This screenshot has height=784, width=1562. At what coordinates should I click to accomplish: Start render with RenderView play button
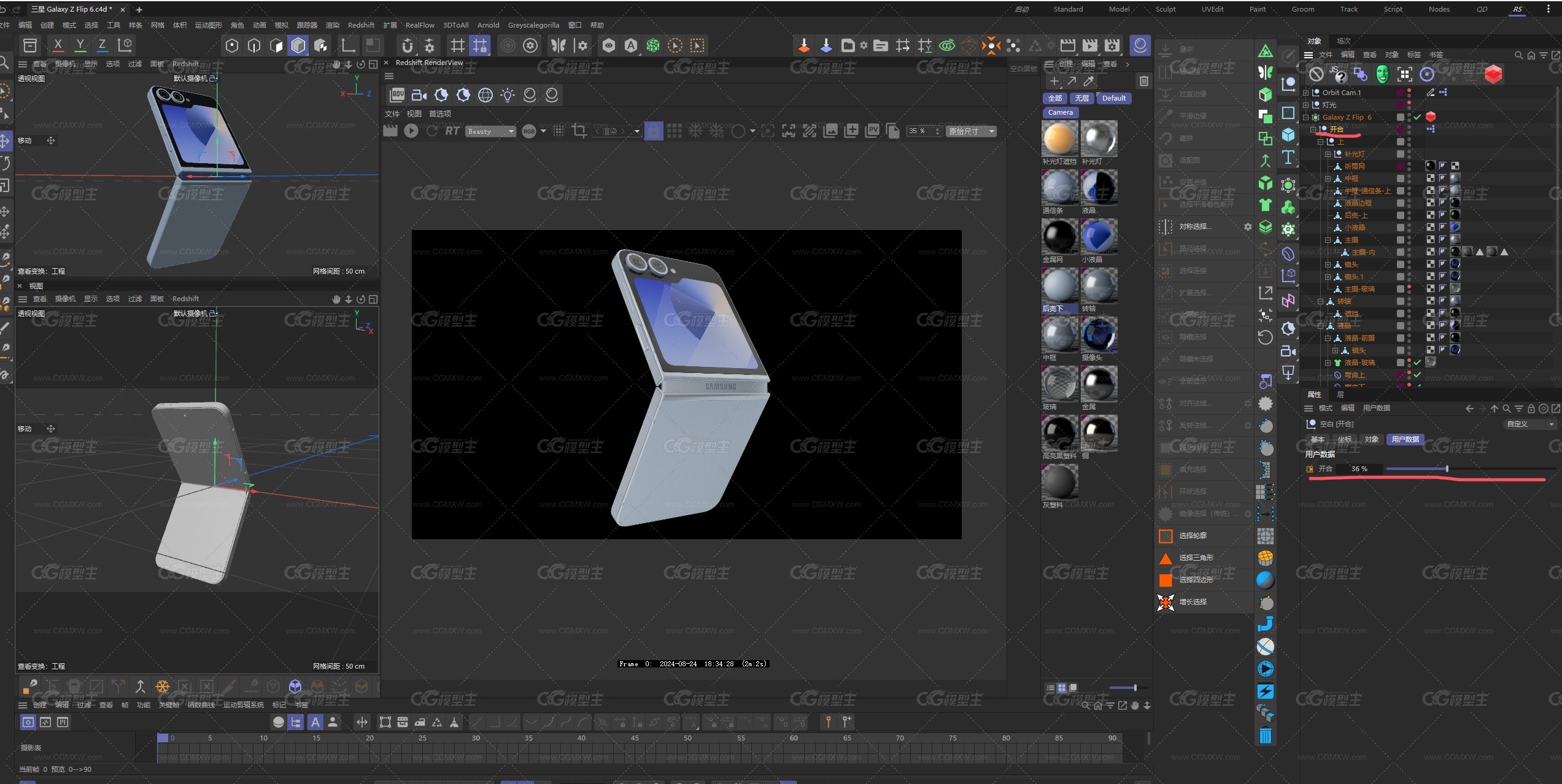click(x=411, y=131)
